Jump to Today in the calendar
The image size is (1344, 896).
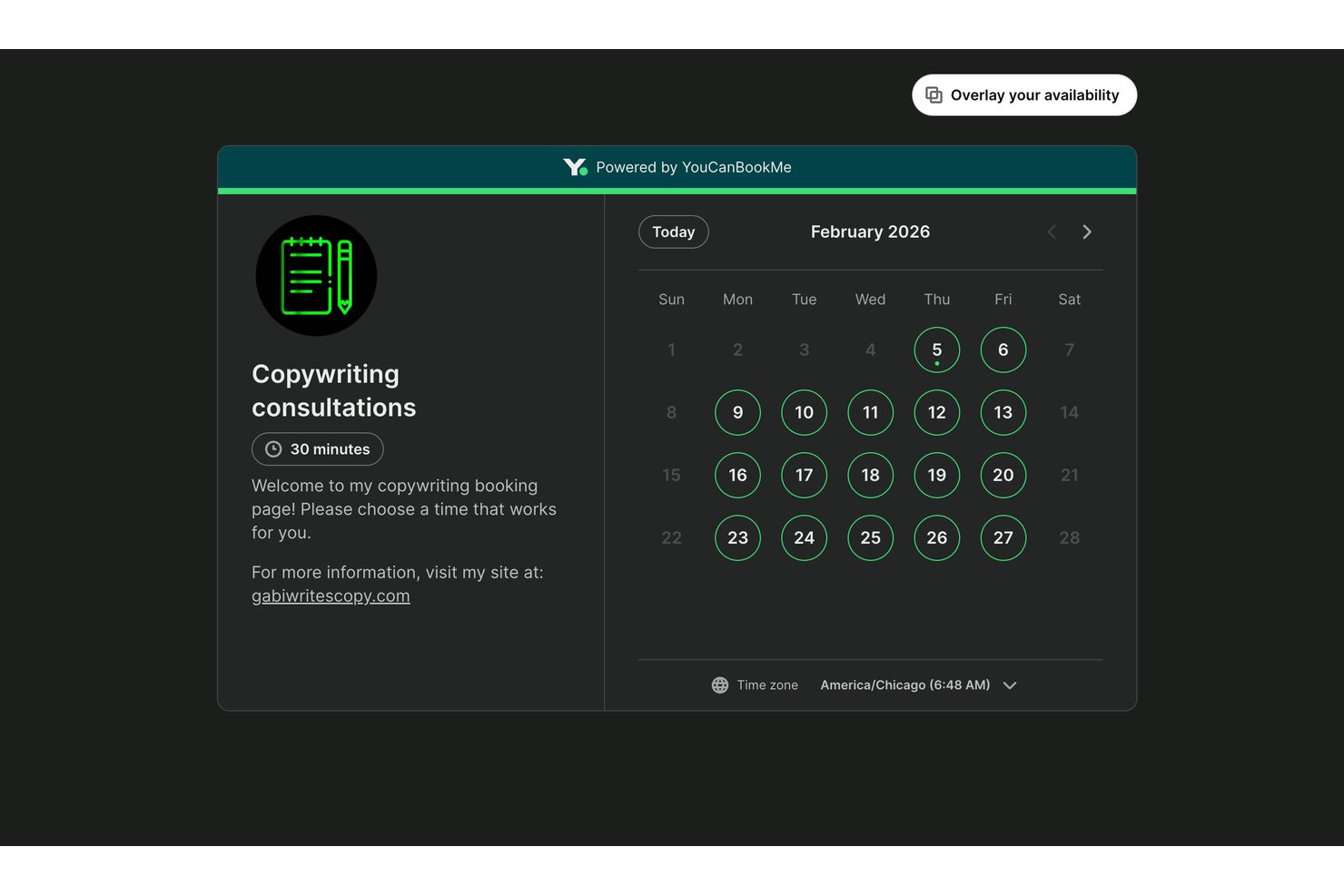(674, 232)
